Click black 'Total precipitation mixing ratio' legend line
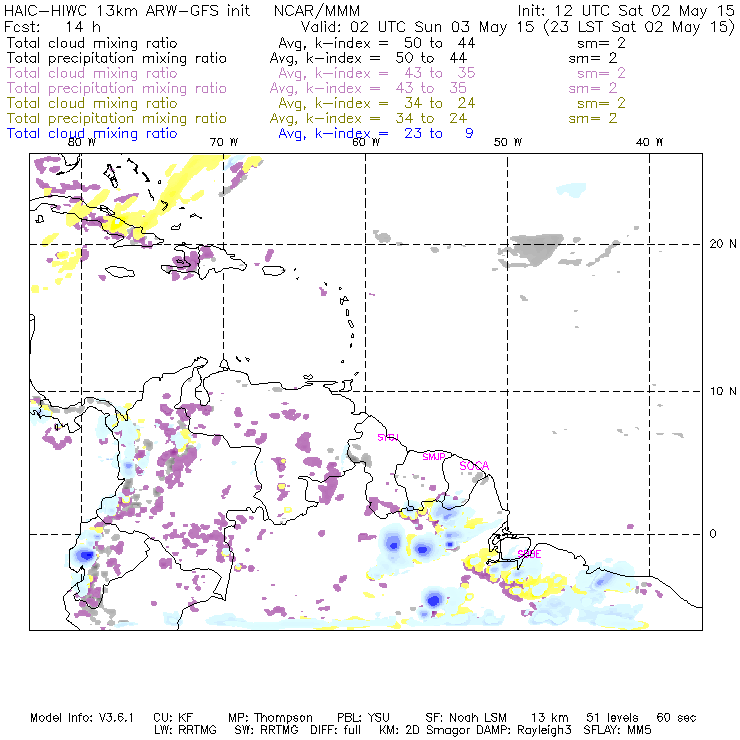Screen dimensions: 740x740 tap(117, 58)
